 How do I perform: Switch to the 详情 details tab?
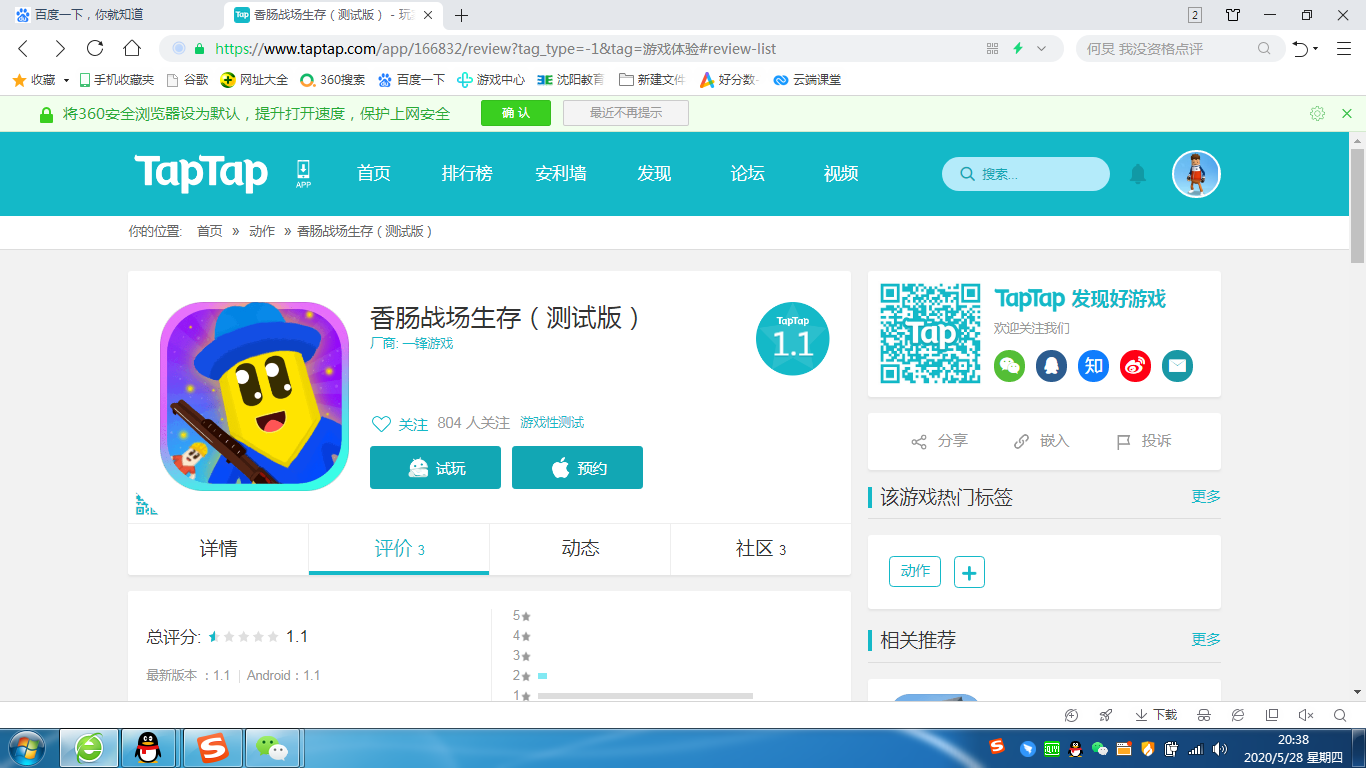[x=218, y=548]
